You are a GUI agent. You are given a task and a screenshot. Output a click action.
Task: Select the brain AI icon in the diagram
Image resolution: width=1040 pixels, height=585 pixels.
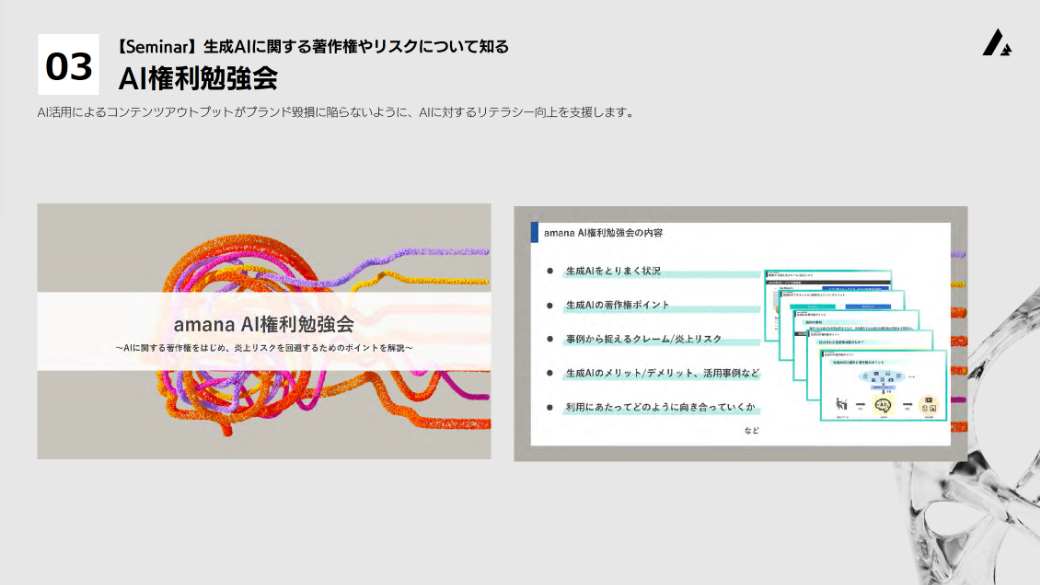tap(883, 404)
